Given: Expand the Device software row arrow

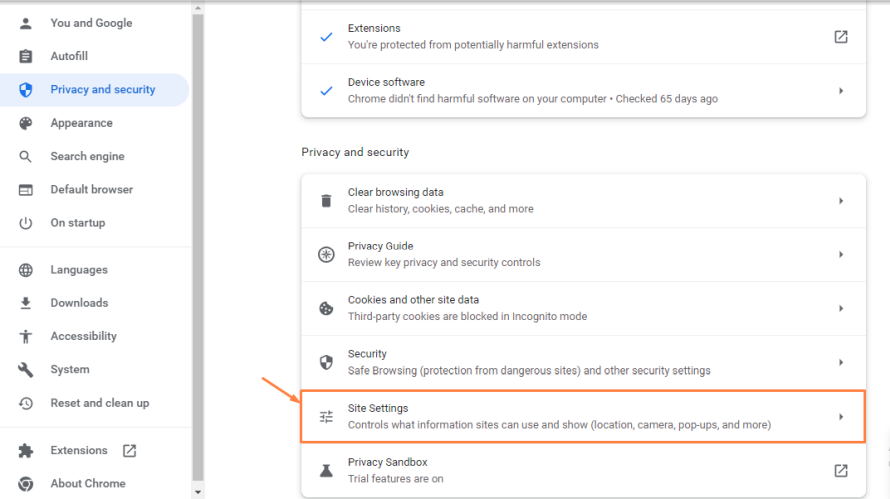Looking at the screenshot, I should [x=841, y=91].
